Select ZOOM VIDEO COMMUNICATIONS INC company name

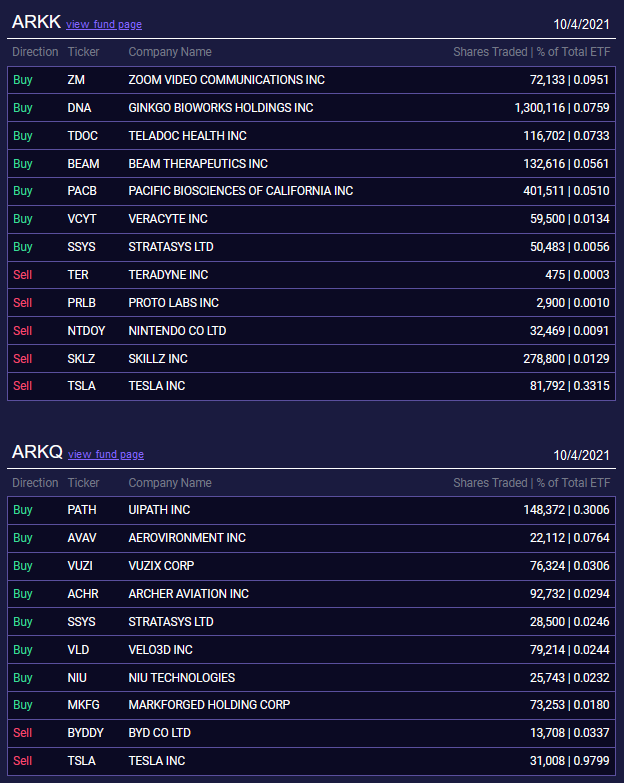pyautogui.click(x=227, y=79)
